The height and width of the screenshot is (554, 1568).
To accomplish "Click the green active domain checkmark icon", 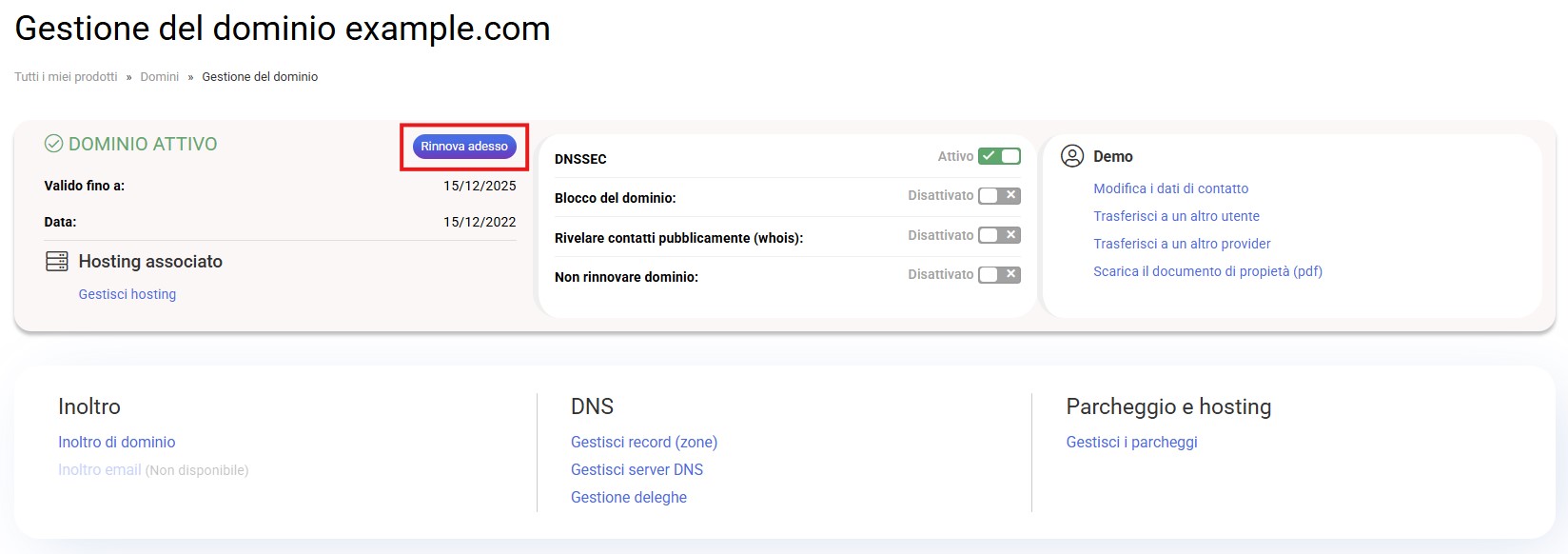I will (54, 144).
